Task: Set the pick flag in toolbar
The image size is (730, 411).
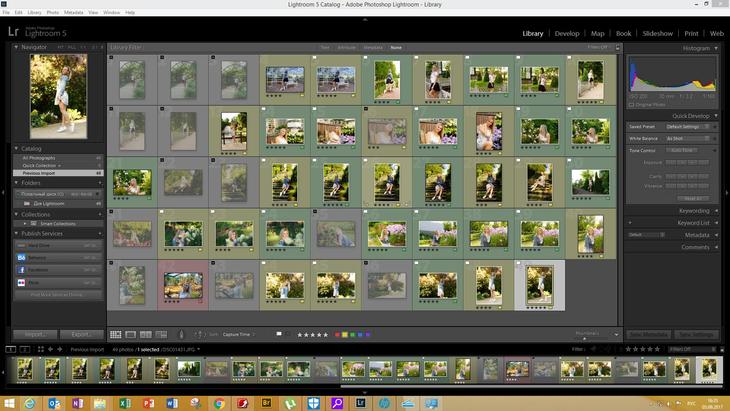Action: tap(279, 334)
